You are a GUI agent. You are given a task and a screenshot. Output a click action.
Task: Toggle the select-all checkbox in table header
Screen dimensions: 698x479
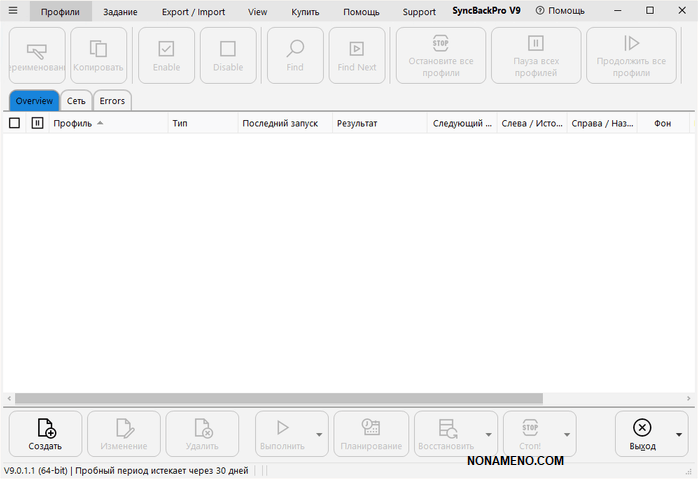[14, 123]
